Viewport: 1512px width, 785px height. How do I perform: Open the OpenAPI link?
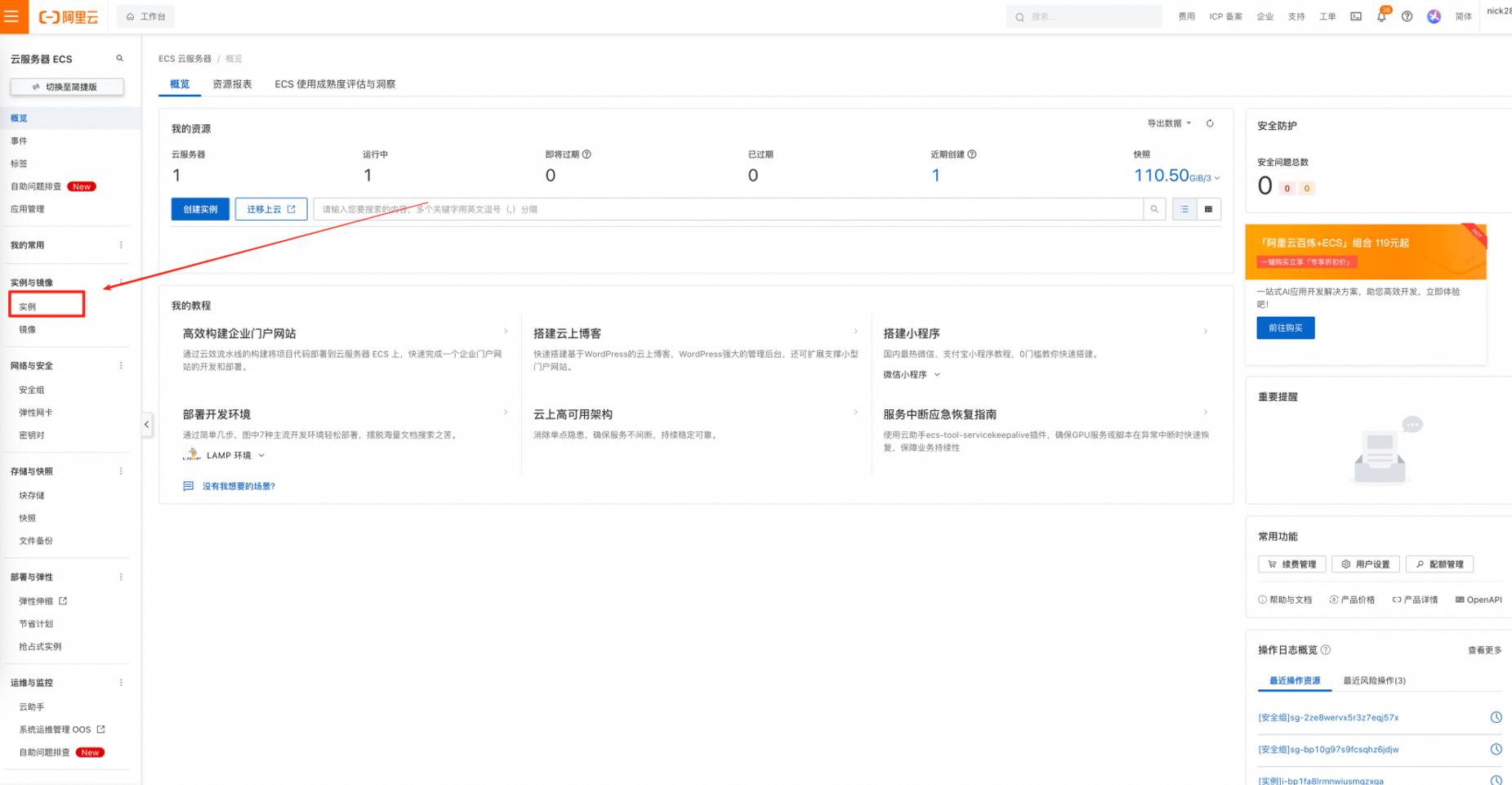click(1479, 600)
